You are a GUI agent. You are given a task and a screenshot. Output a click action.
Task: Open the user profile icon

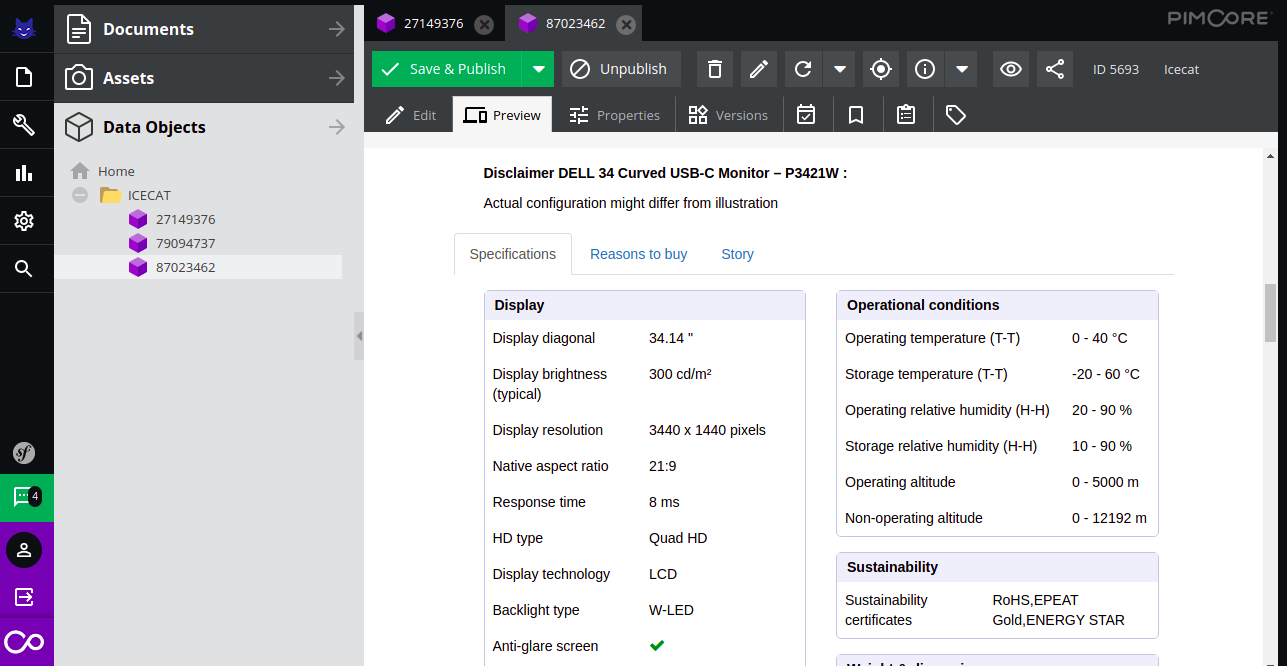[24, 550]
